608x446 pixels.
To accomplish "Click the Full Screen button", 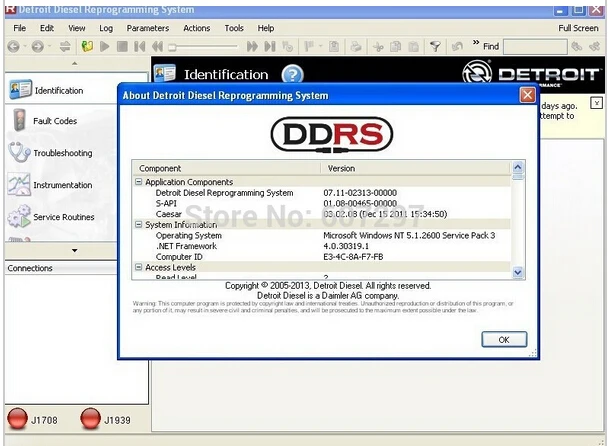I will 578,28.
